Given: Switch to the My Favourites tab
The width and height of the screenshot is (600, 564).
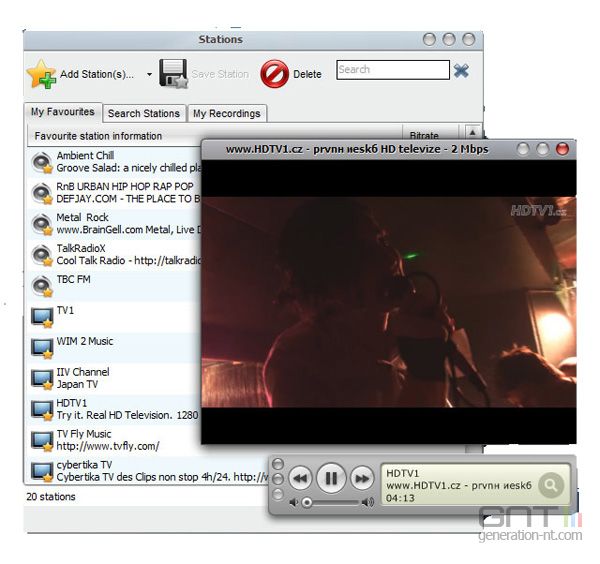Looking at the screenshot, I should pyautogui.click(x=63, y=112).
